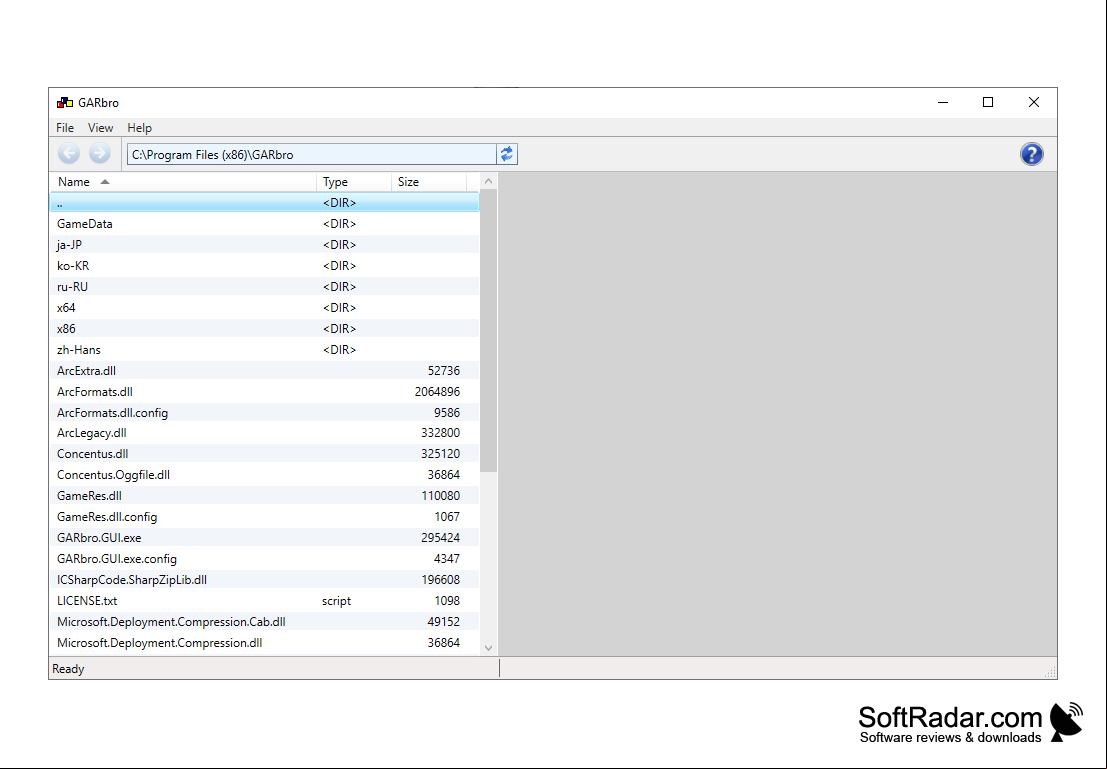Sort the list by the Type column header

[354, 181]
